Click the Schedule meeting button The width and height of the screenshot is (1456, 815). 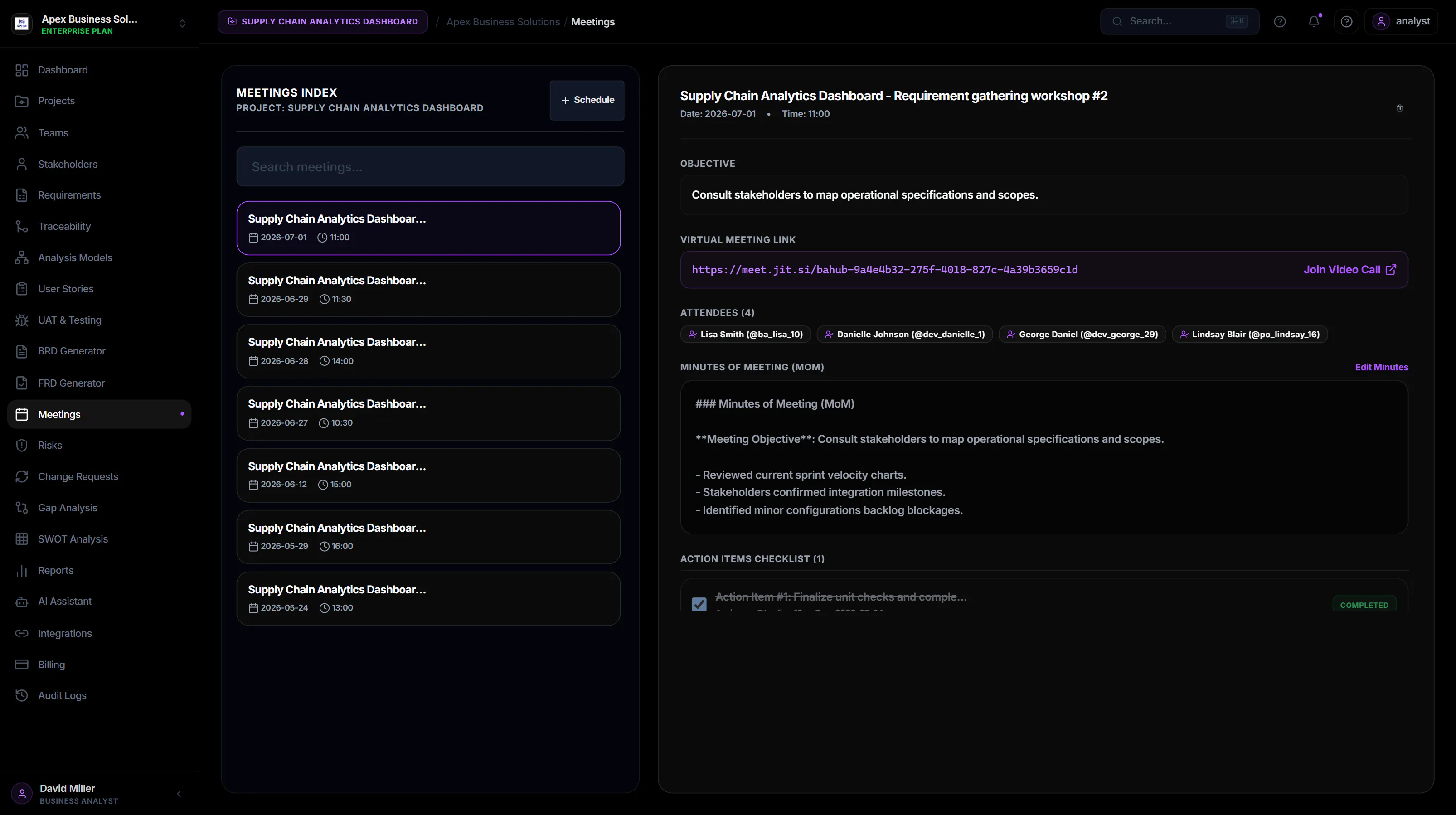(587, 100)
